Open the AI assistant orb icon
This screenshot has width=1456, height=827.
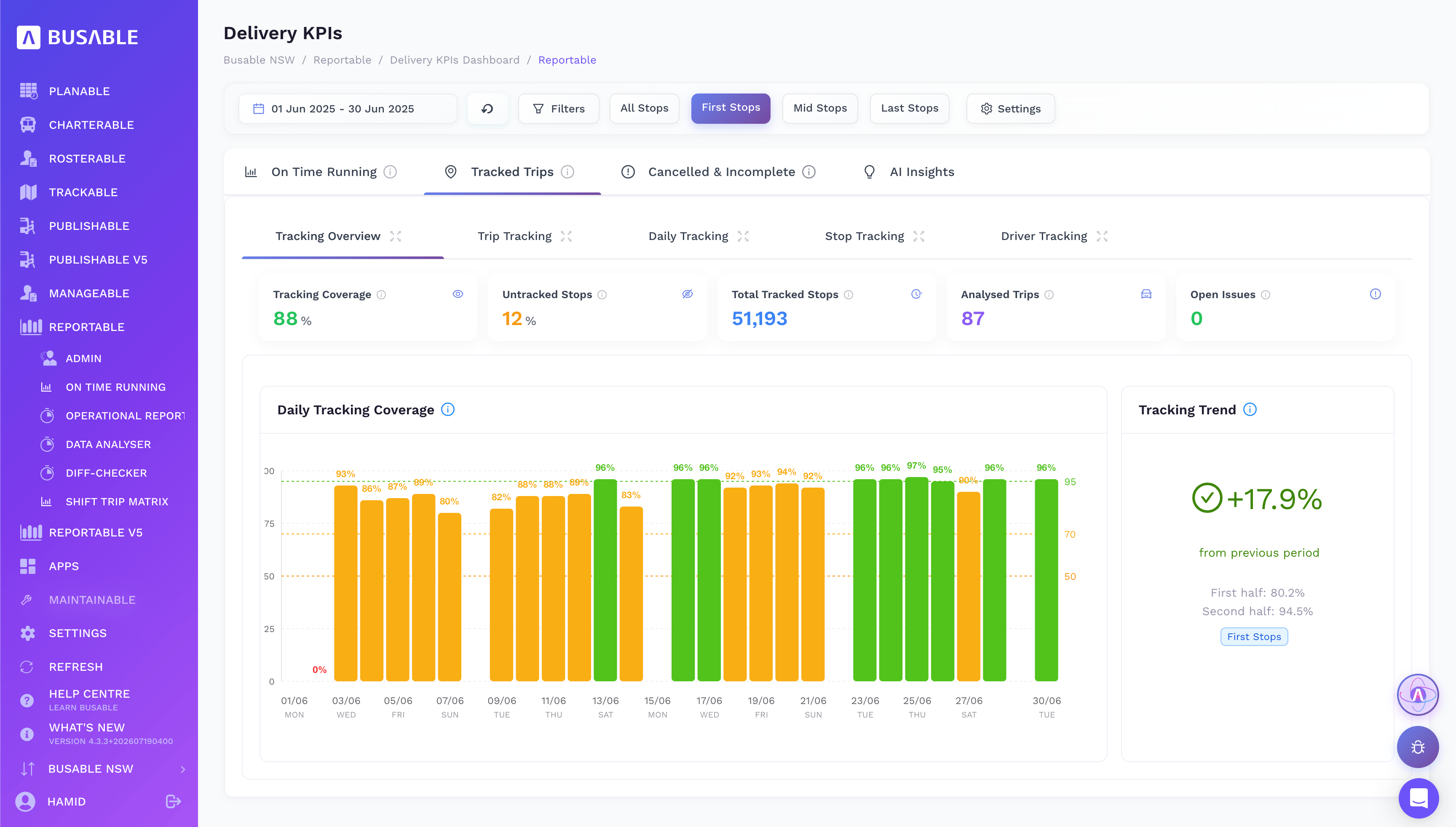(1418, 695)
